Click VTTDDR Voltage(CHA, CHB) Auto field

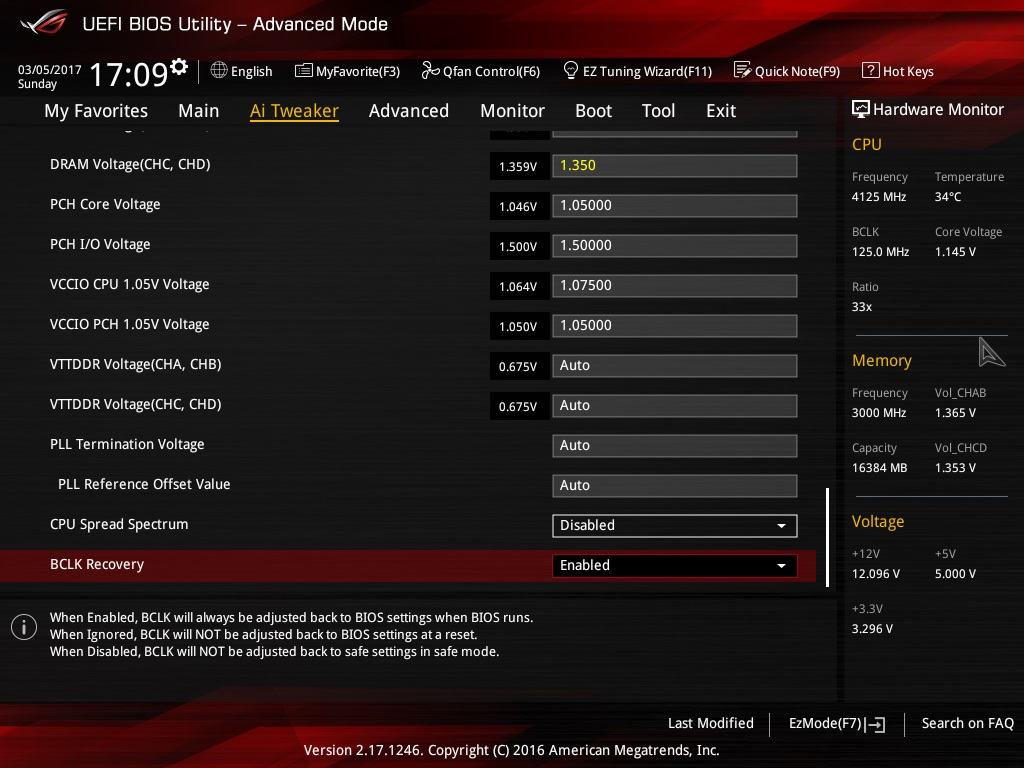point(675,366)
